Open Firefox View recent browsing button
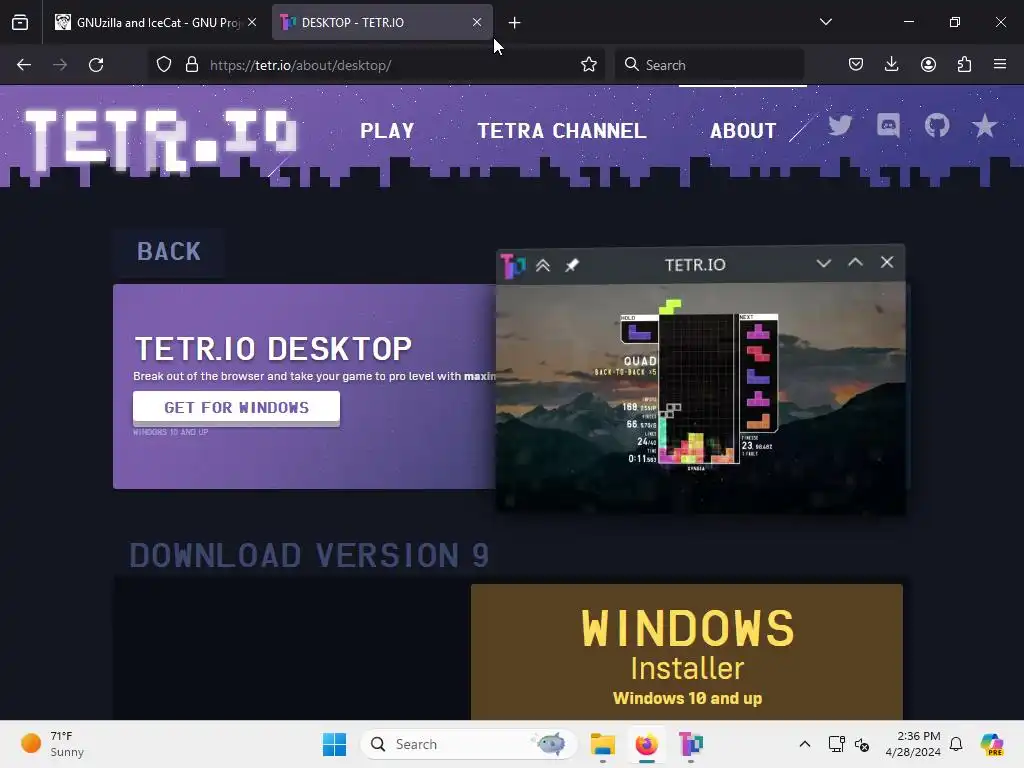Viewport: 1024px width, 768px height. tap(20, 22)
